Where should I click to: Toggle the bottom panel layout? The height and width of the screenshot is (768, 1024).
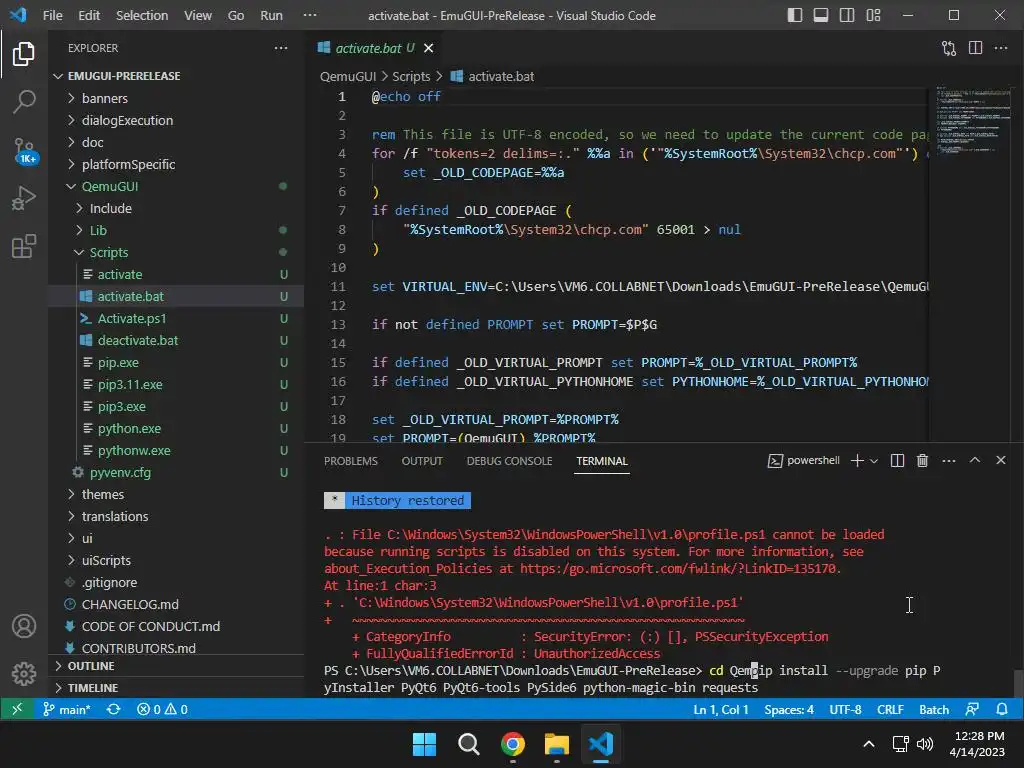pos(821,15)
